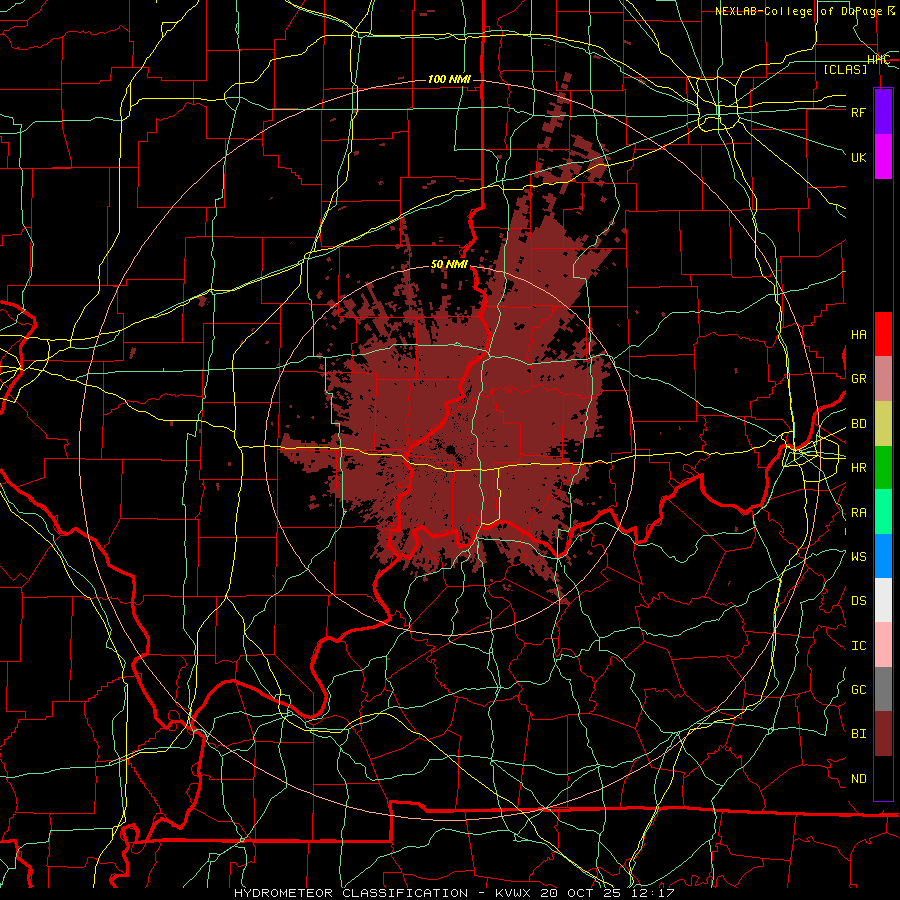Select the IC pink legend swatch
Screen dimensions: 900x900
(883, 645)
